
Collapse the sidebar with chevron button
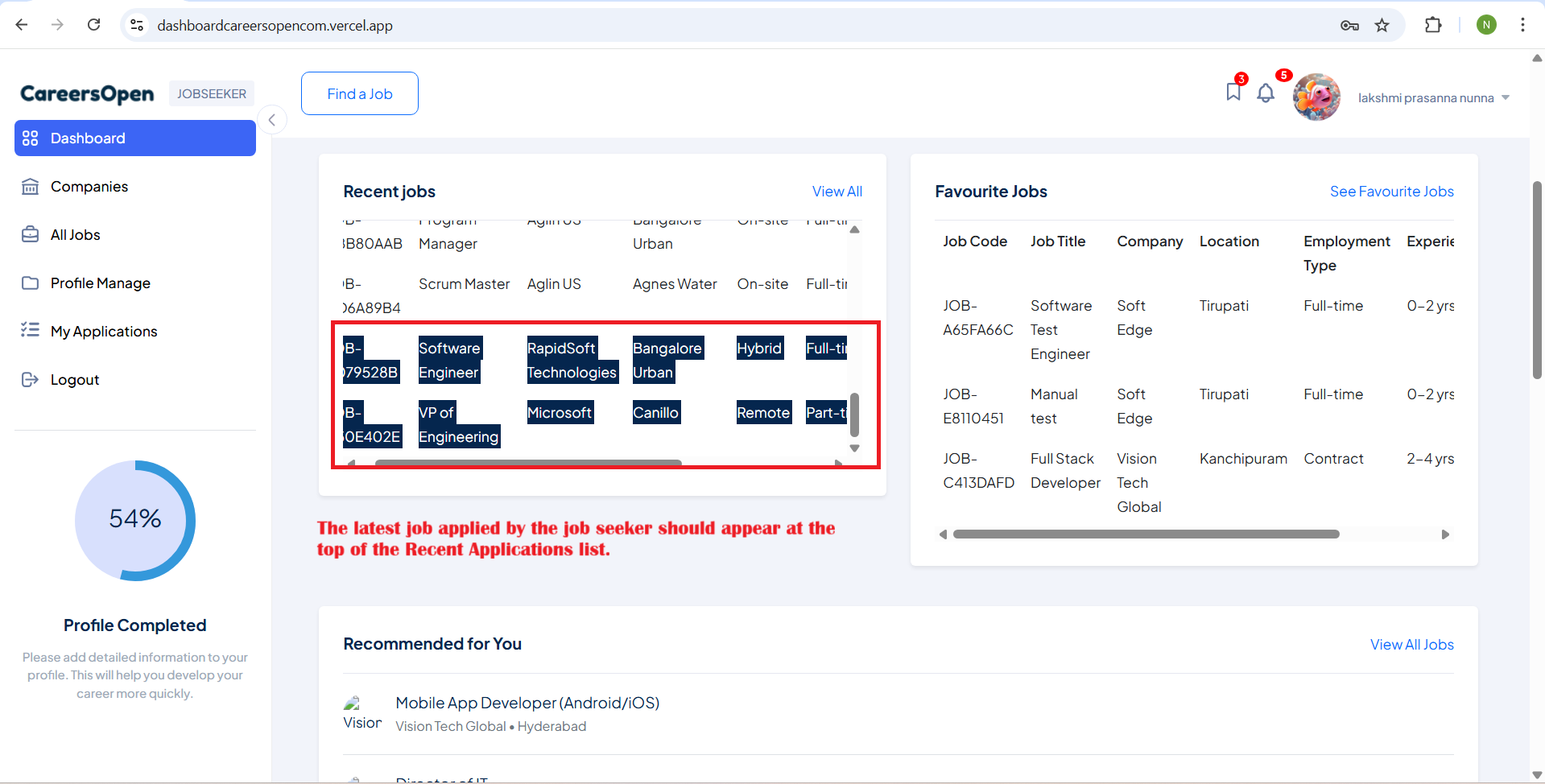272,120
